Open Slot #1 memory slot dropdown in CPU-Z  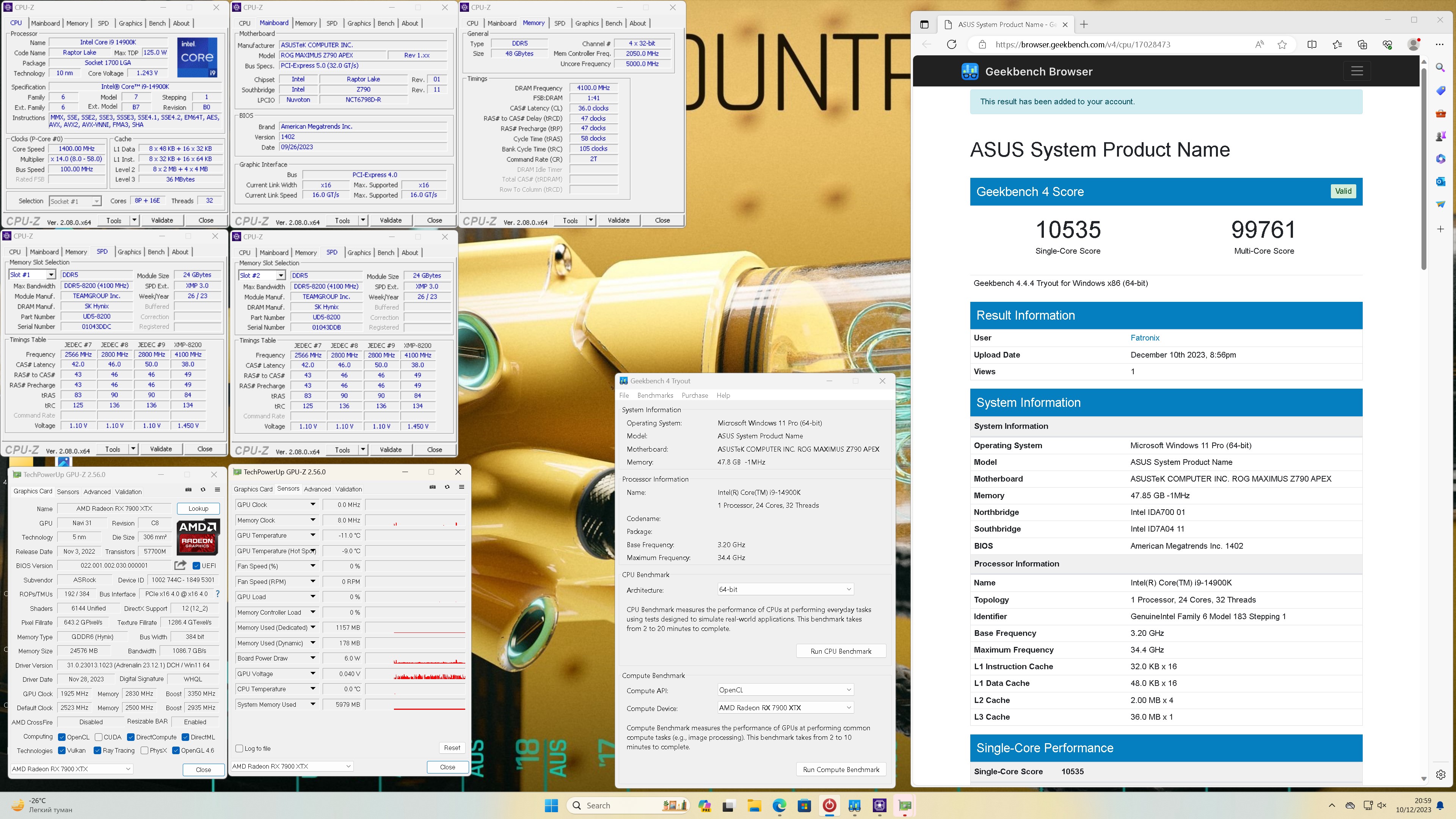(x=32, y=275)
